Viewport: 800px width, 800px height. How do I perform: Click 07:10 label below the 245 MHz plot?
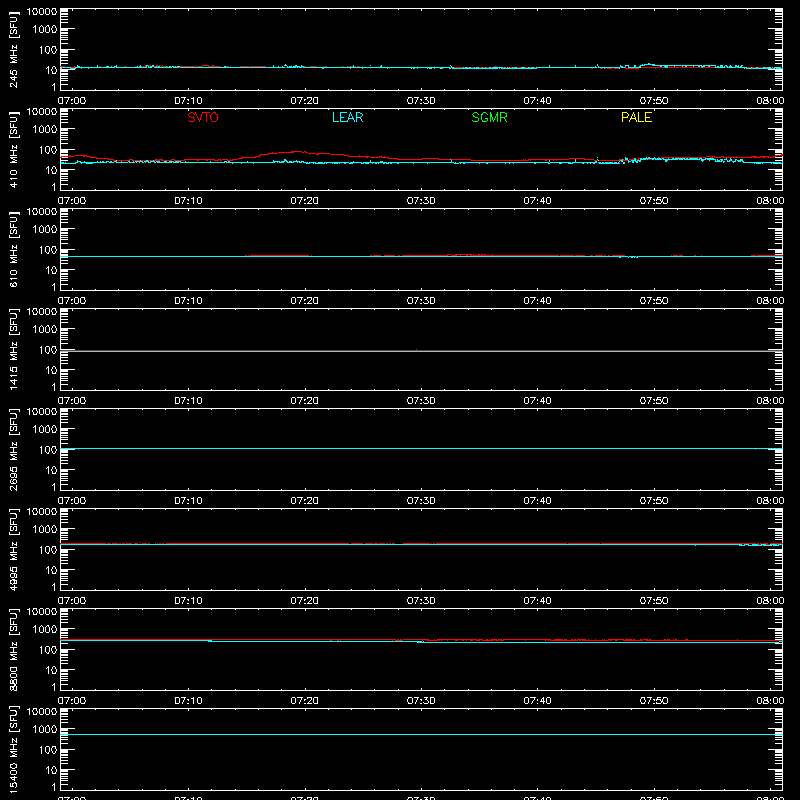coord(188,101)
